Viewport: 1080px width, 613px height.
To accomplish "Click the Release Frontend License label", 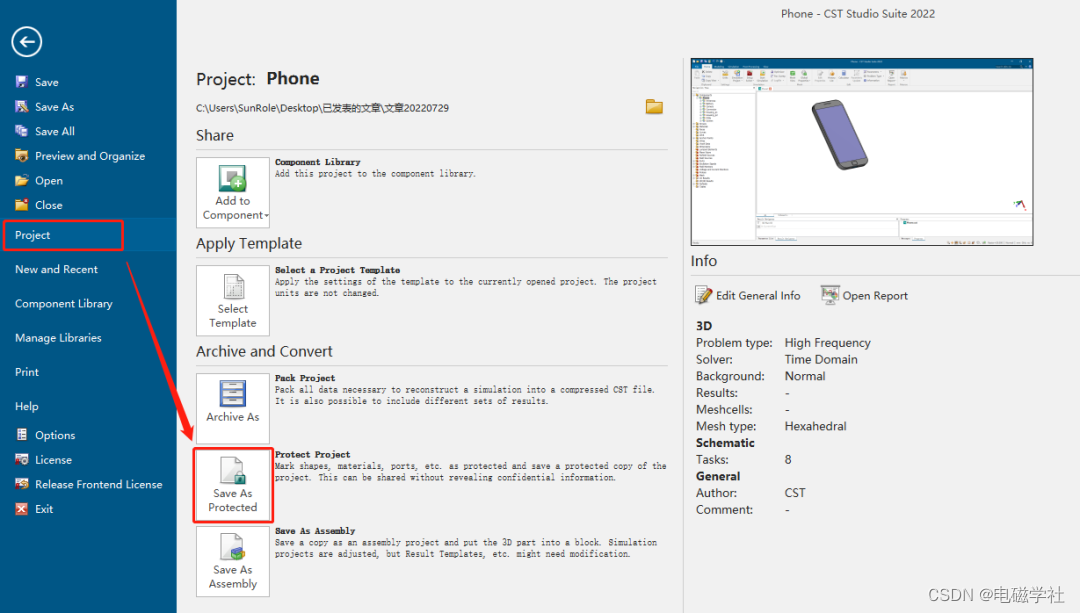I will coord(99,484).
